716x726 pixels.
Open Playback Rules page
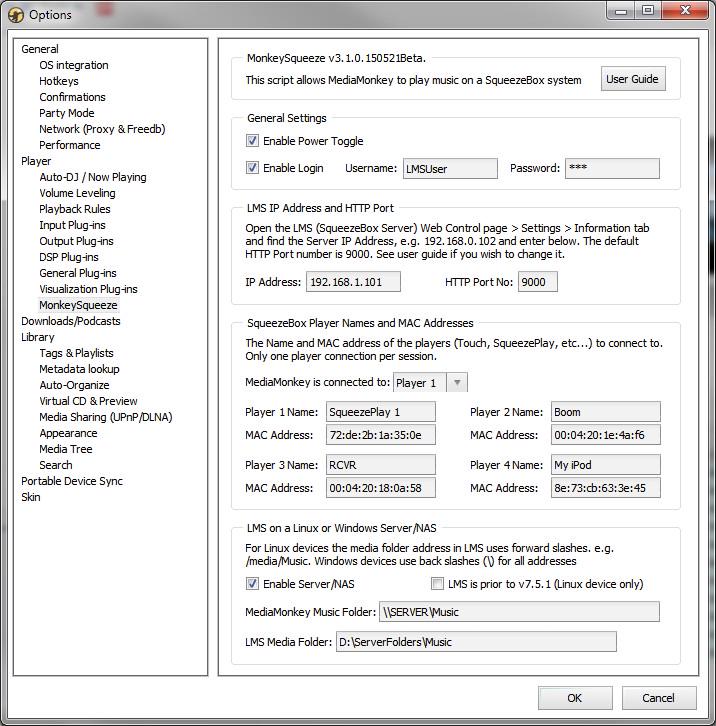click(x=75, y=209)
